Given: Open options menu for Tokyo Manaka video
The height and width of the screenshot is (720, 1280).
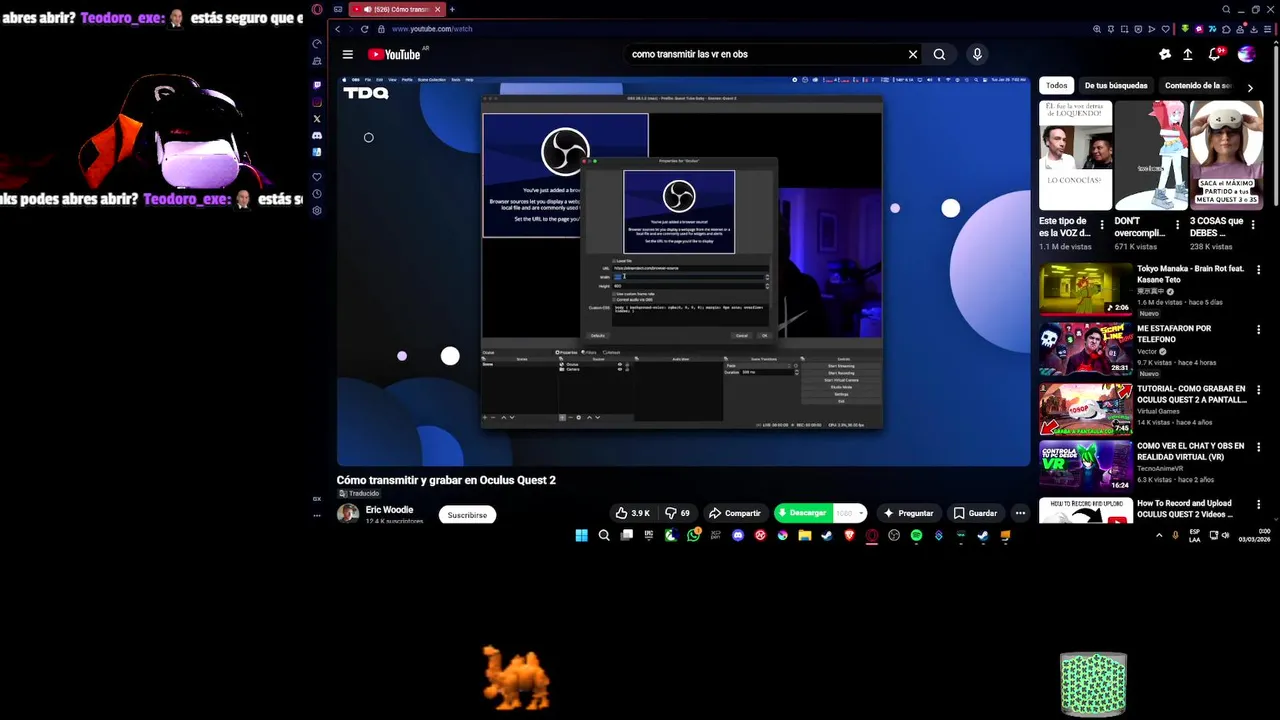Looking at the screenshot, I should pyautogui.click(x=1258, y=270).
